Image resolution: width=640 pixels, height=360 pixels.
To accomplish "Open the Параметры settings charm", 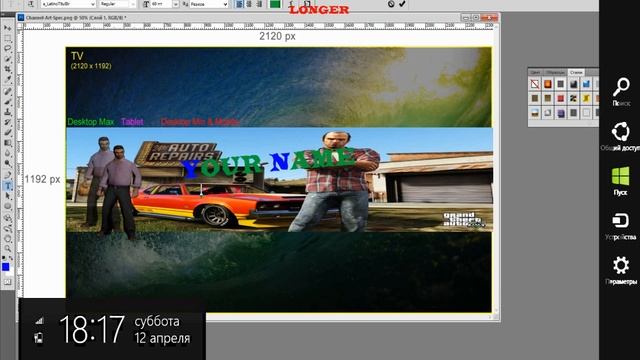I will pos(621,270).
